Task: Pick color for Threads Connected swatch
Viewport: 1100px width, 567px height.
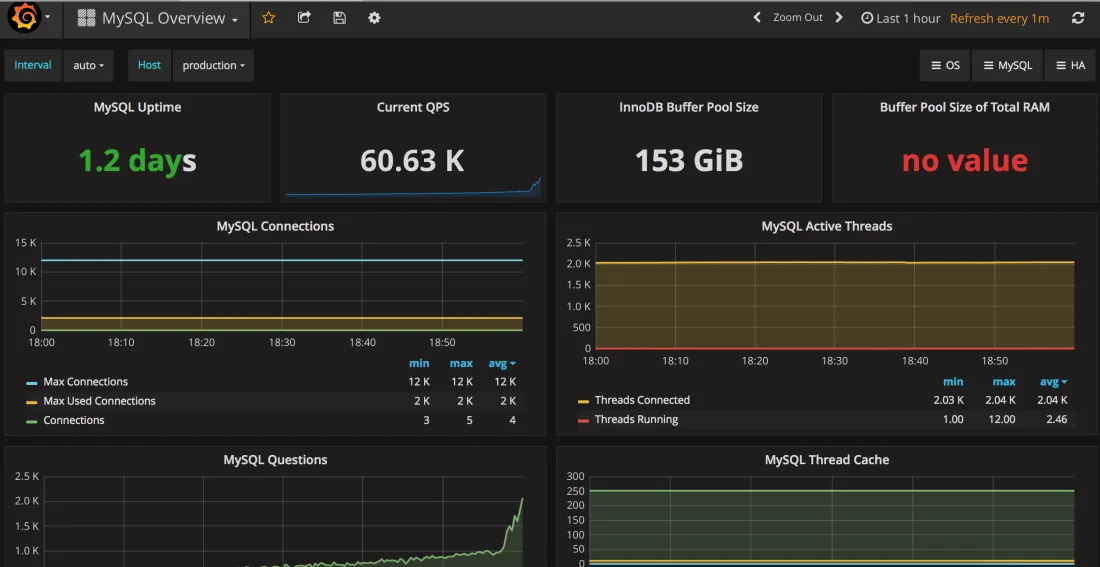Action: click(583, 401)
